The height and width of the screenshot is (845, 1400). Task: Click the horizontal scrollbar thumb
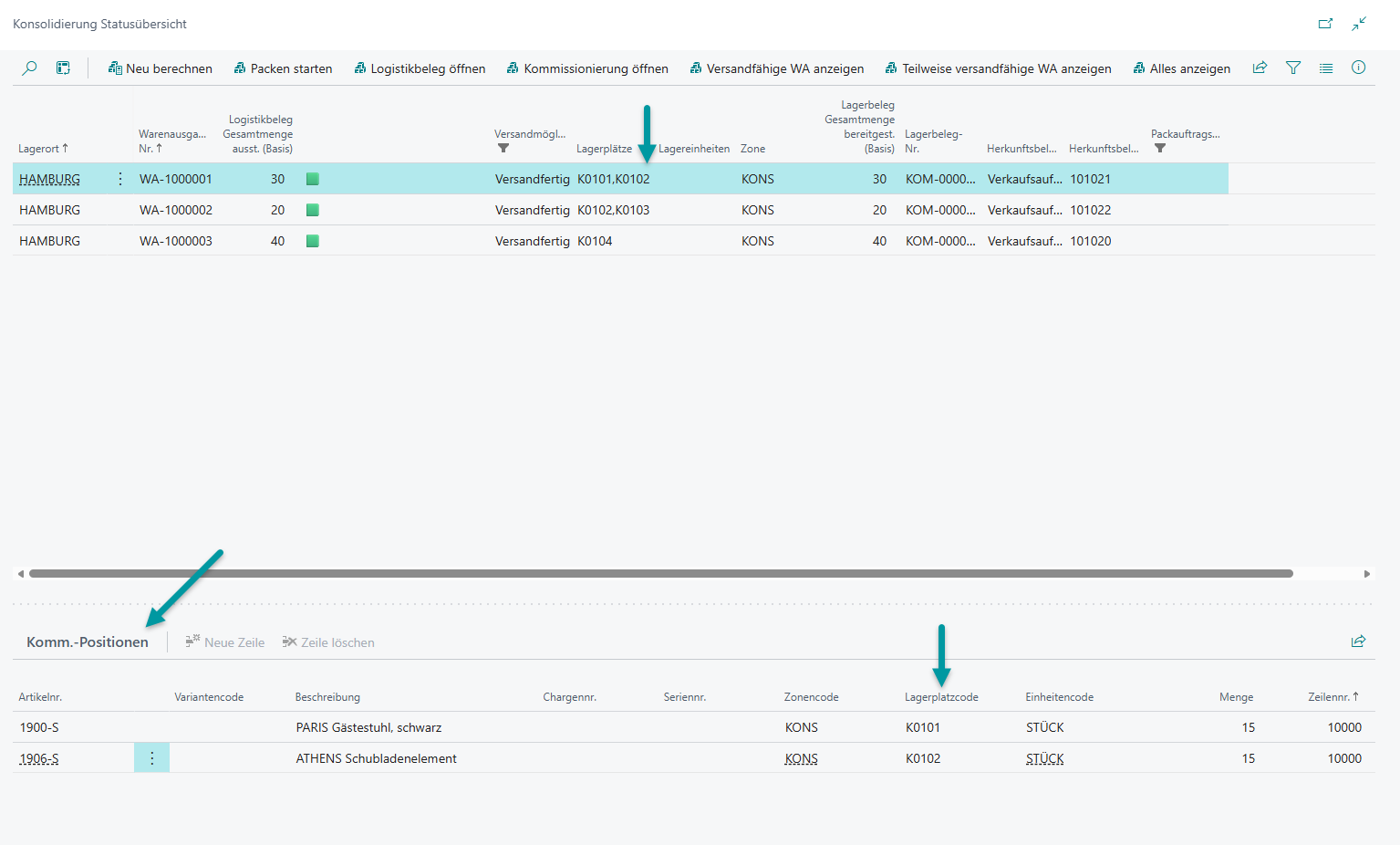[x=661, y=574]
